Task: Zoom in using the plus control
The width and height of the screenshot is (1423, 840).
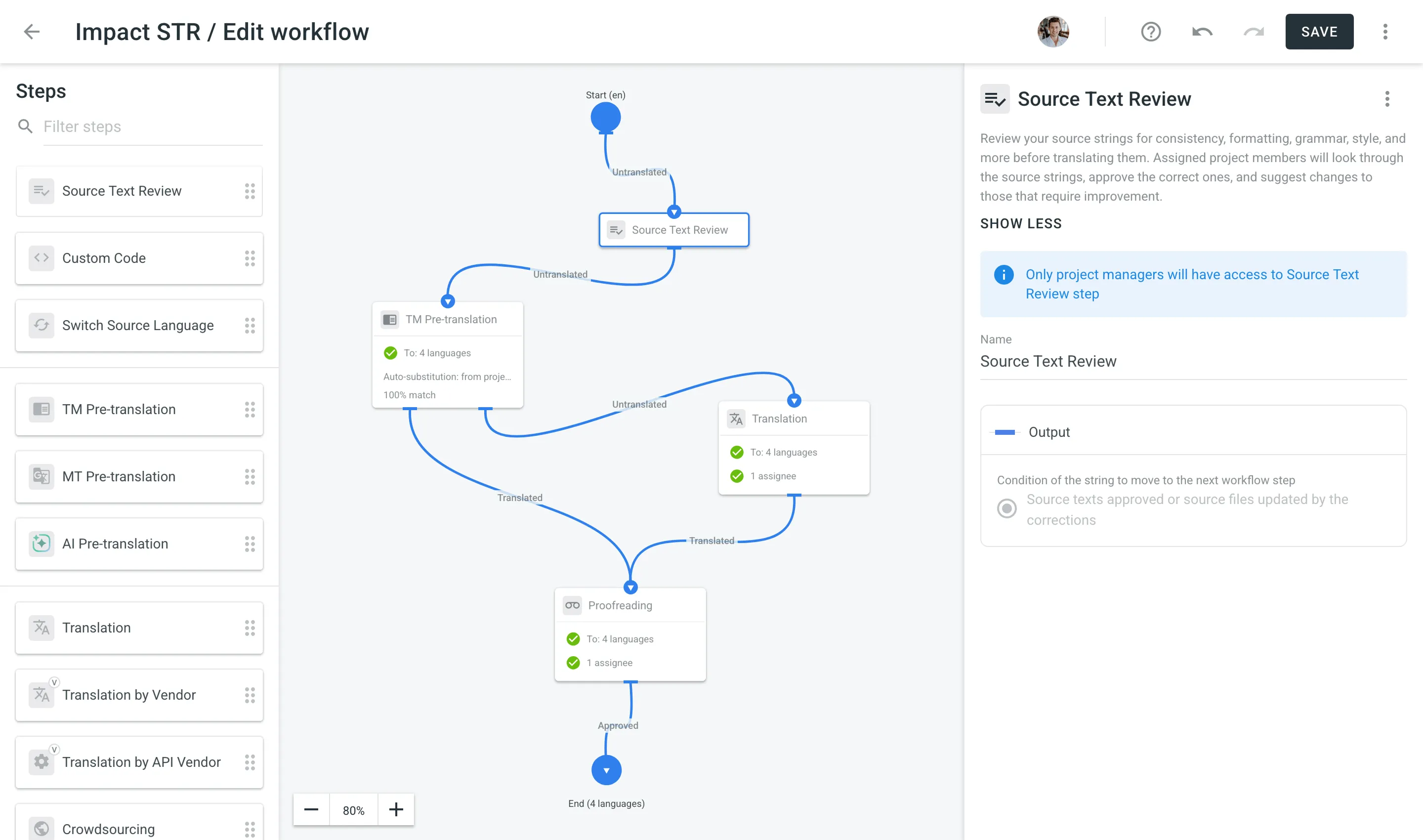Action: (x=396, y=809)
